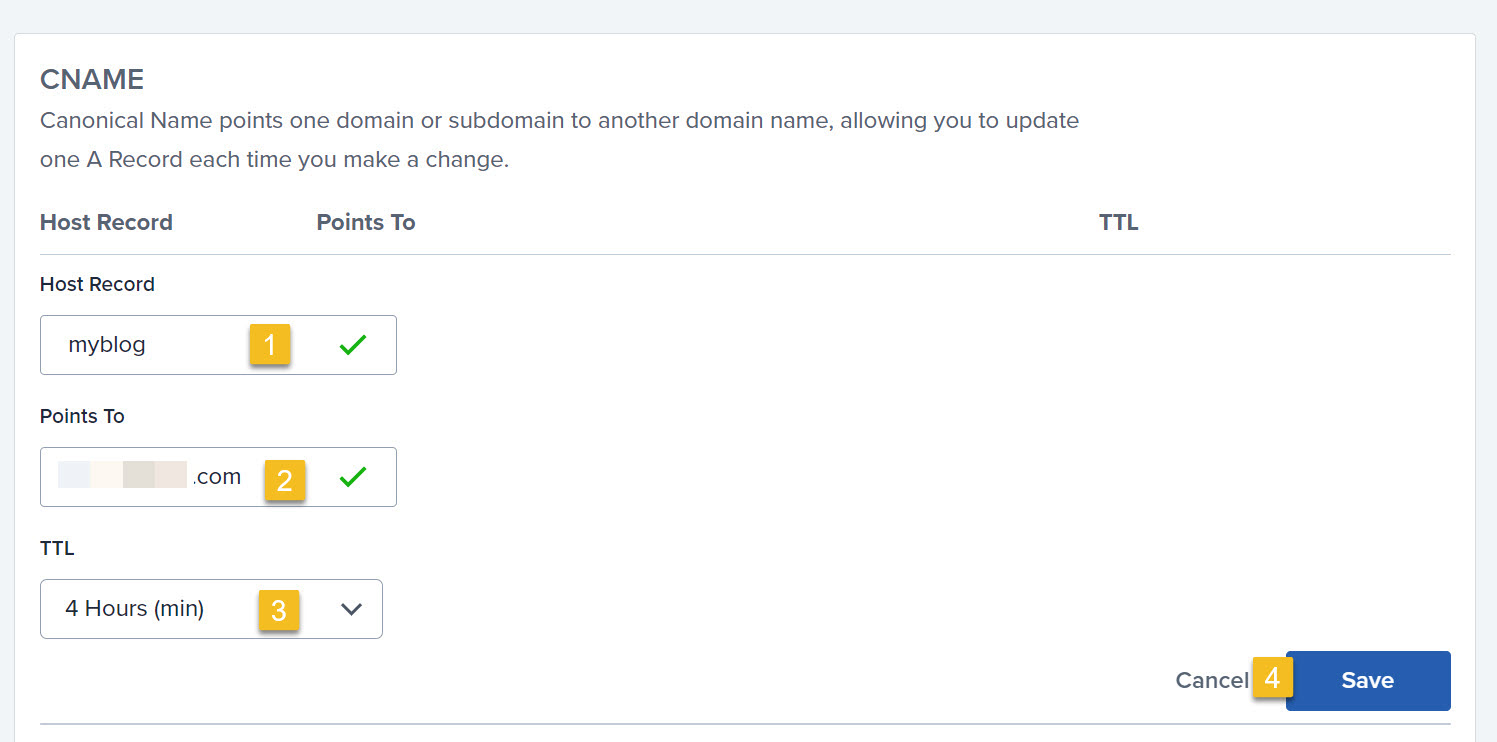Cancel the CNAME record edit
Screen dimensions: 1497x742
1212,681
